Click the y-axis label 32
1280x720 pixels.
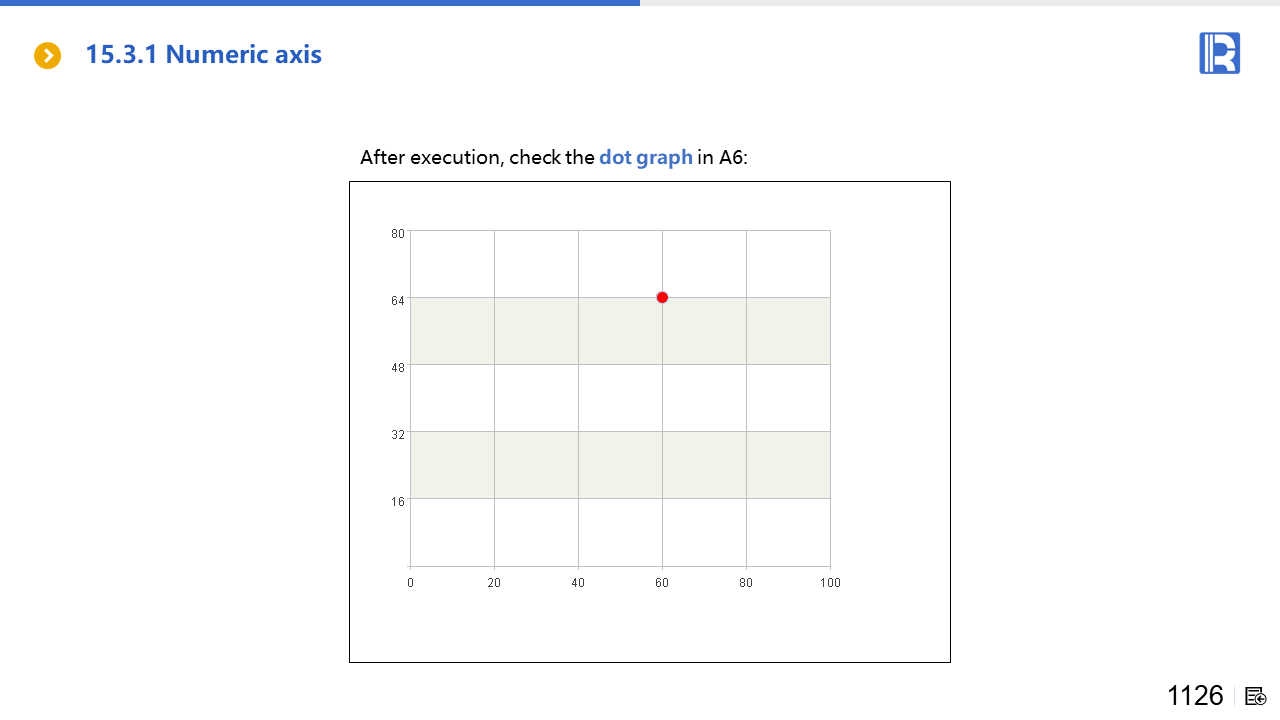pyautogui.click(x=398, y=435)
